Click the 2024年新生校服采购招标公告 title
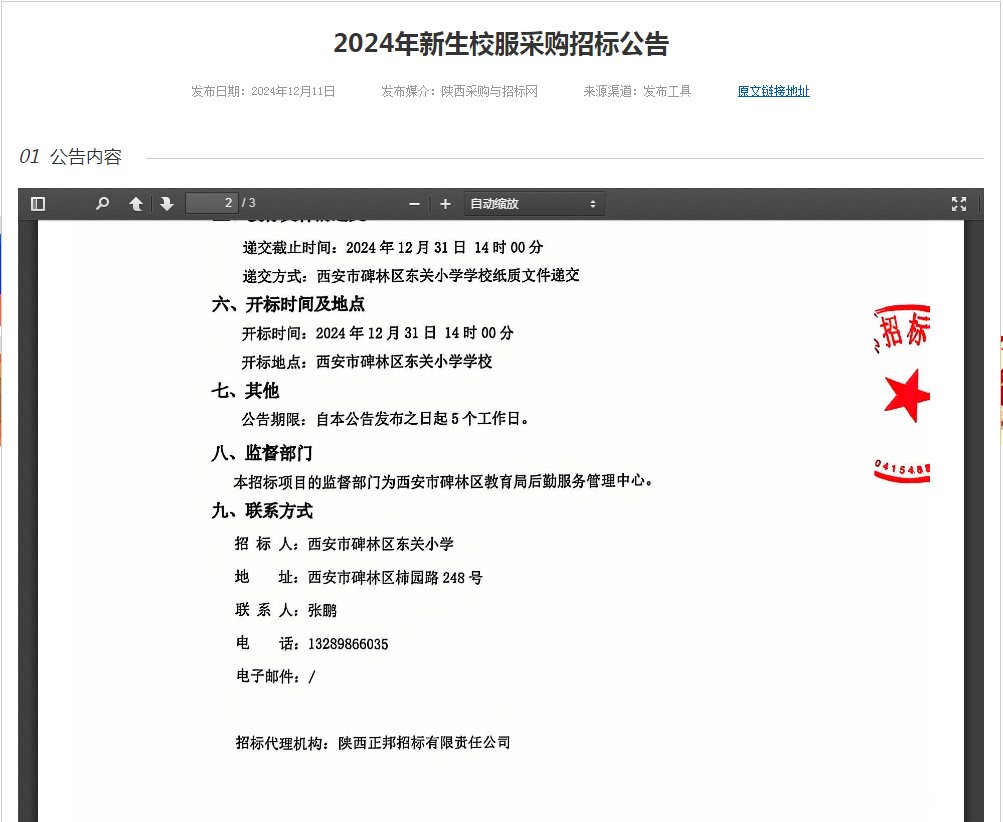Image resolution: width=1003 pixels, height=822 pixels. (x=501, y=44)
